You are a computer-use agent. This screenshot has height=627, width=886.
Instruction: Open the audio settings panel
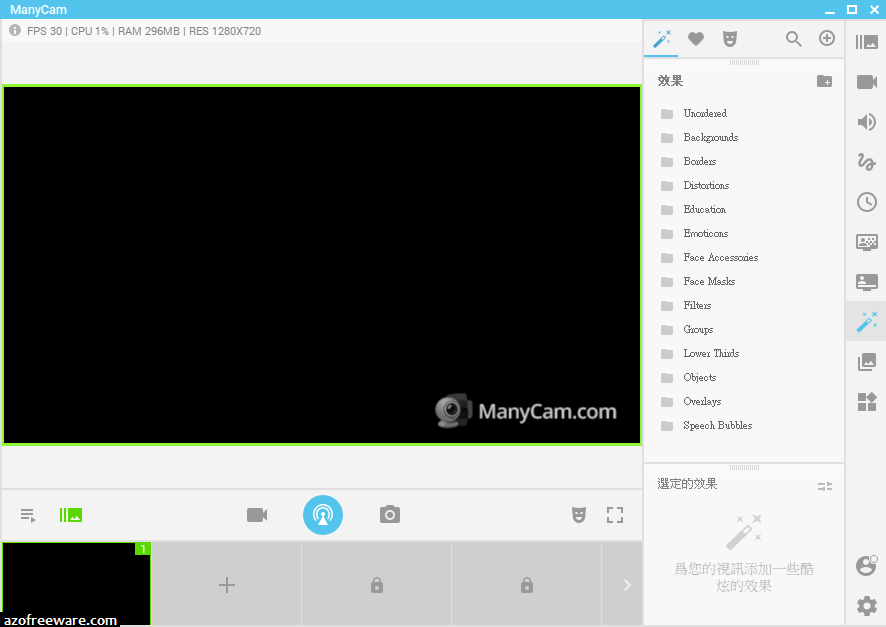pyautogui.click(x=866, y=122)
